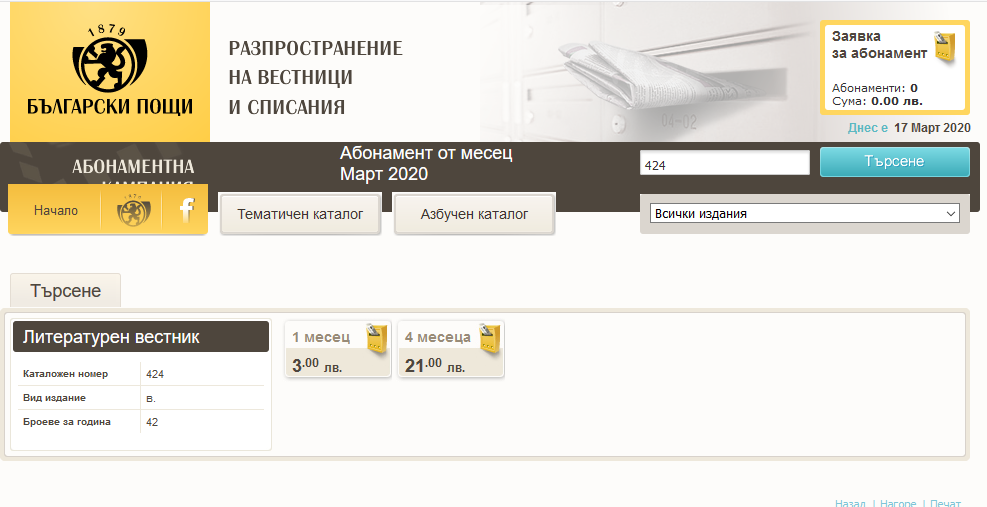Open Азбучен каталог
987x507 pixels.
coord(475,214)
